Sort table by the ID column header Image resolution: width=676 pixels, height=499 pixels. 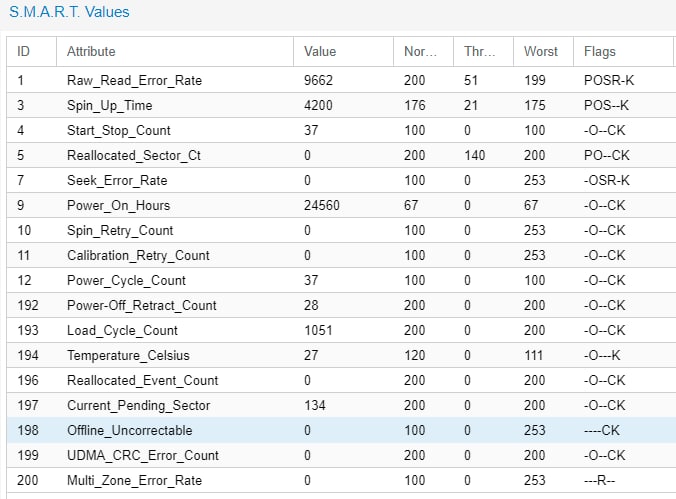point(31,51)
